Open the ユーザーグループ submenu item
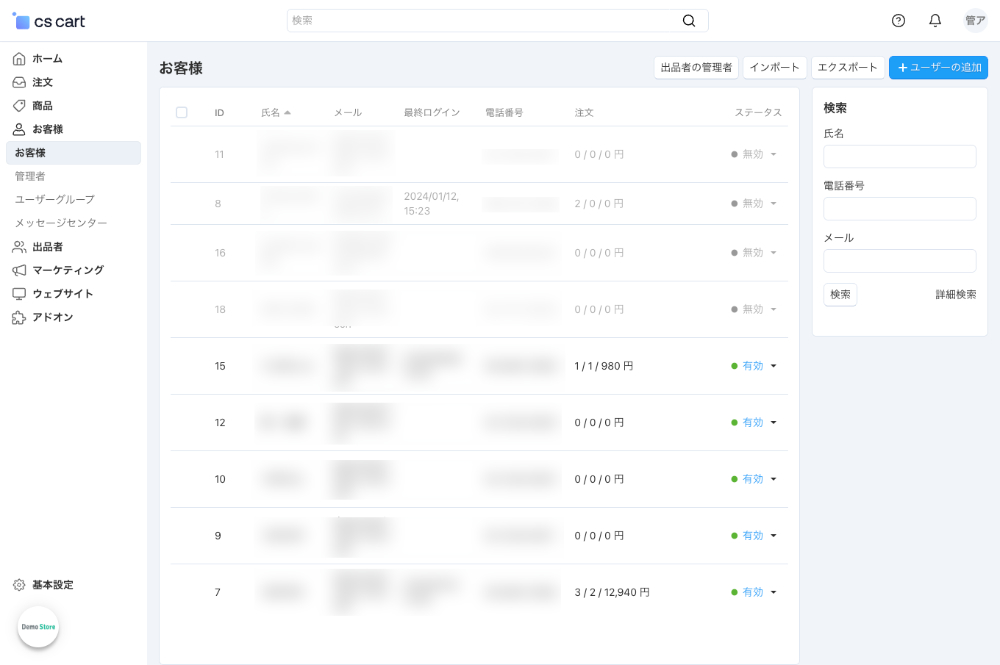1000x665 pixels. tap(55, 199)
